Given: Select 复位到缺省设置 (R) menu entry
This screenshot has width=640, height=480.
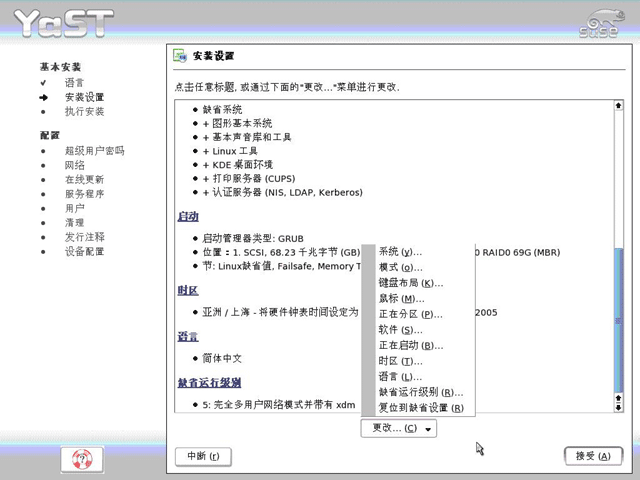Looking at the screenshot, I should point(421,407).
